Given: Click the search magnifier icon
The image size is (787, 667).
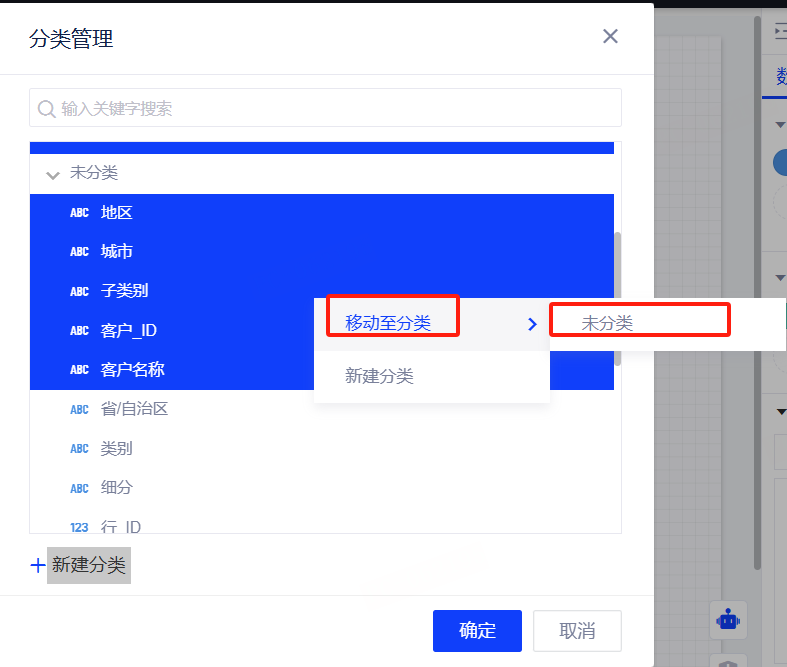Looking at the screenshot, I should coord(46,109).
